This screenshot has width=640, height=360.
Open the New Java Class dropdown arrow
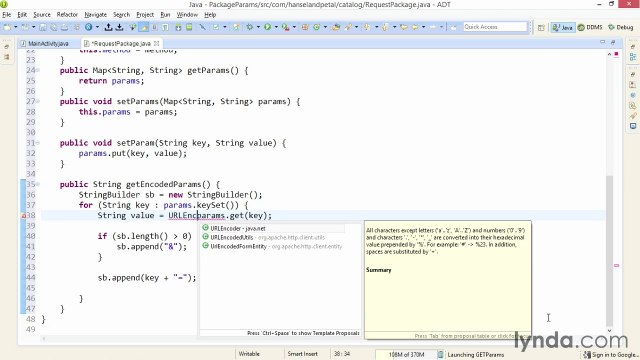325,27
